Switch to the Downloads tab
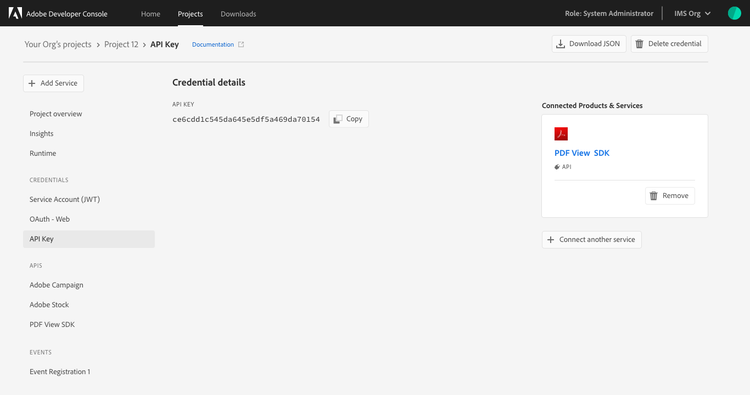The height and width of the screenshot is (395, 750). 238,14
